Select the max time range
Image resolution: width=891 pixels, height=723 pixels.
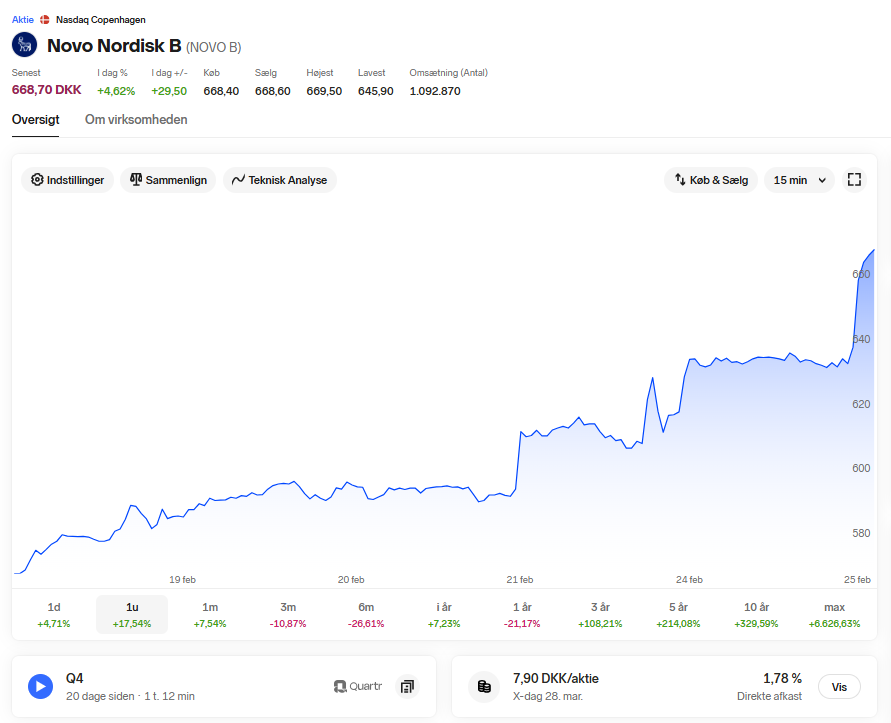(x=834, y=614)
